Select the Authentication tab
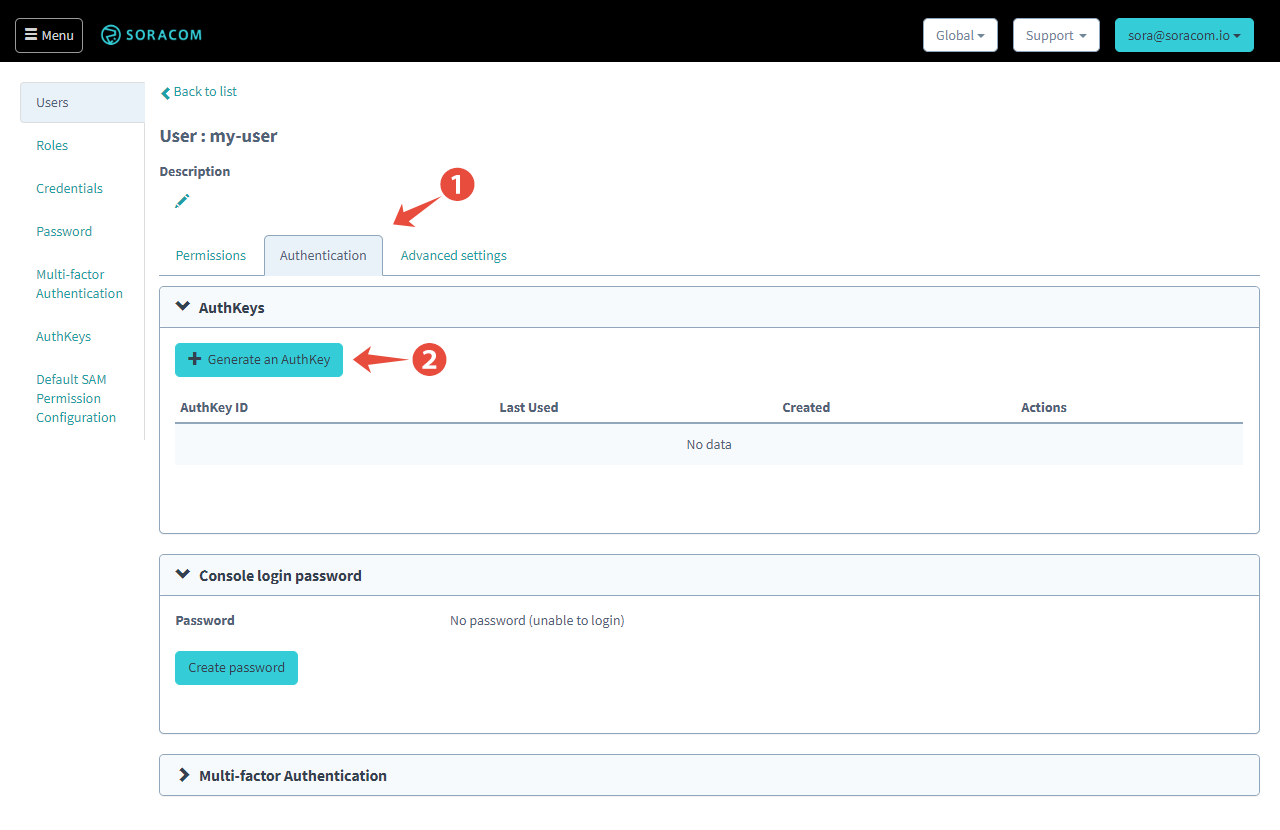The image size is (1280, 830). pyautogui.click(x=323, y=255)
